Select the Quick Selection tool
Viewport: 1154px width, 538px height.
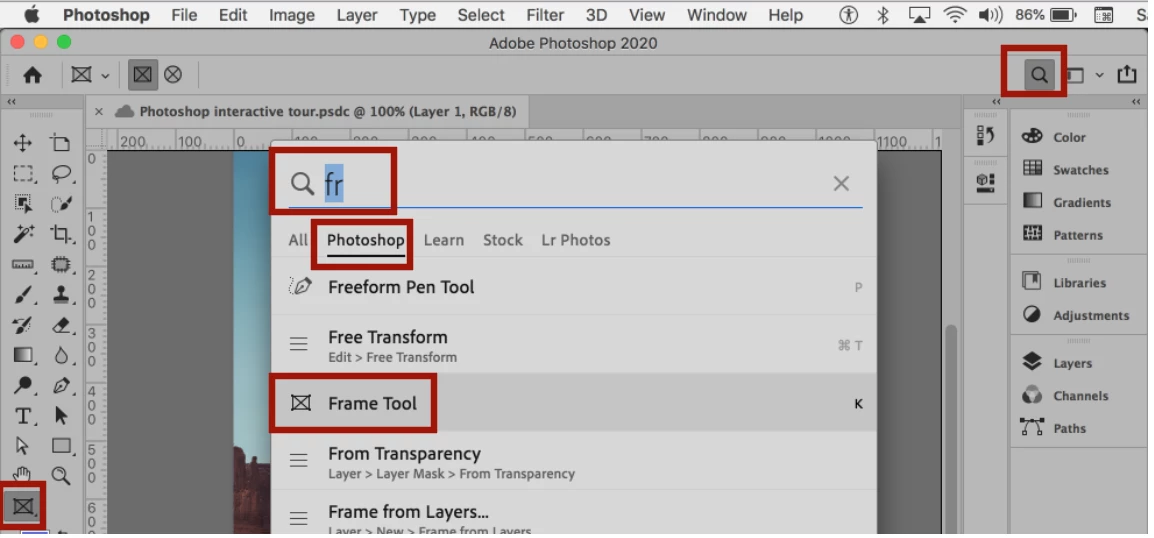[60, 204]
